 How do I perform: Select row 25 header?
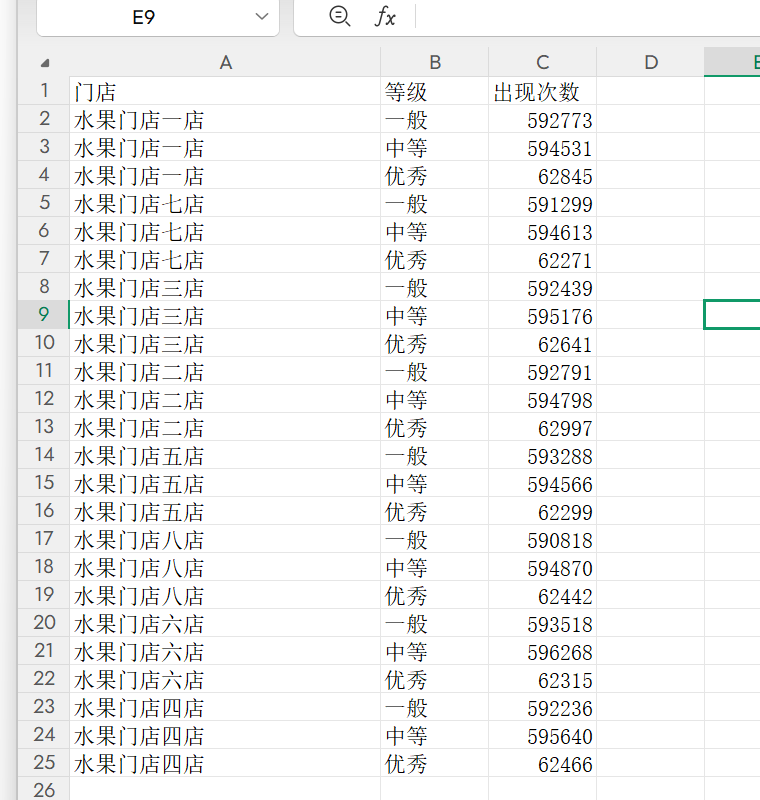click(44, 764)
